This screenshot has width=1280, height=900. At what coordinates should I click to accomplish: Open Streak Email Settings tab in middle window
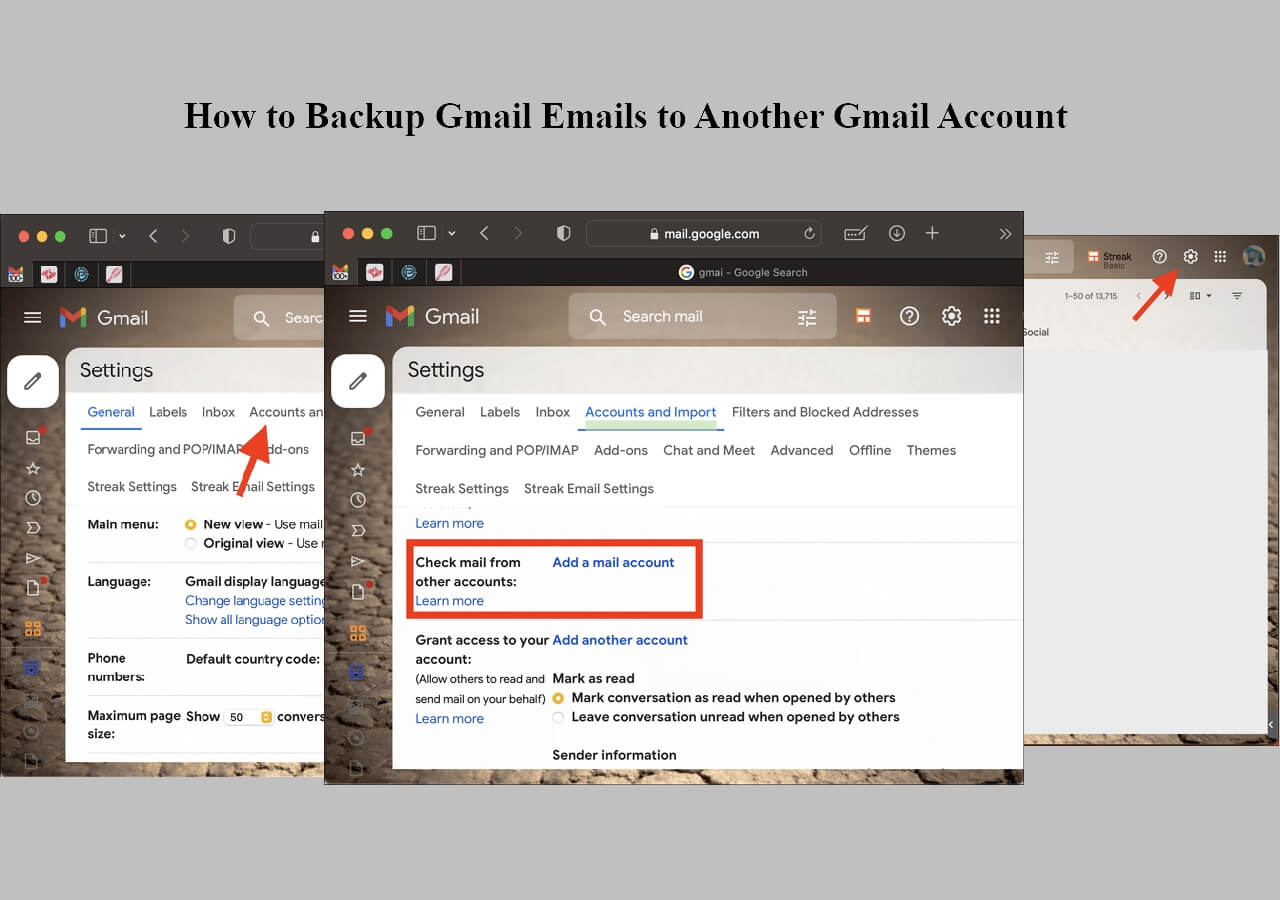tap(589, 489)
